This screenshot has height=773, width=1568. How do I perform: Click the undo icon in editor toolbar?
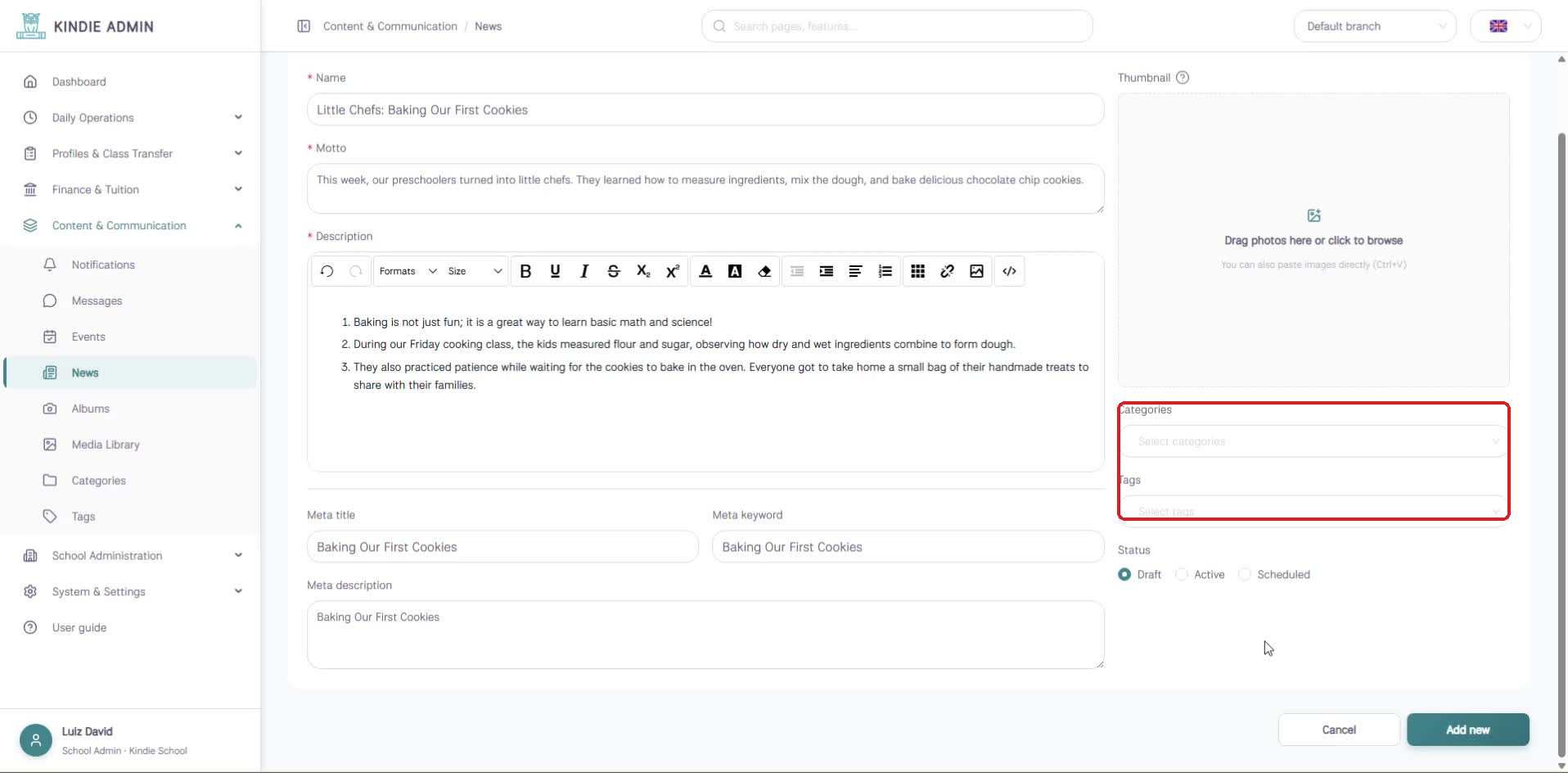pyautogui.click(x=327, y=271)
